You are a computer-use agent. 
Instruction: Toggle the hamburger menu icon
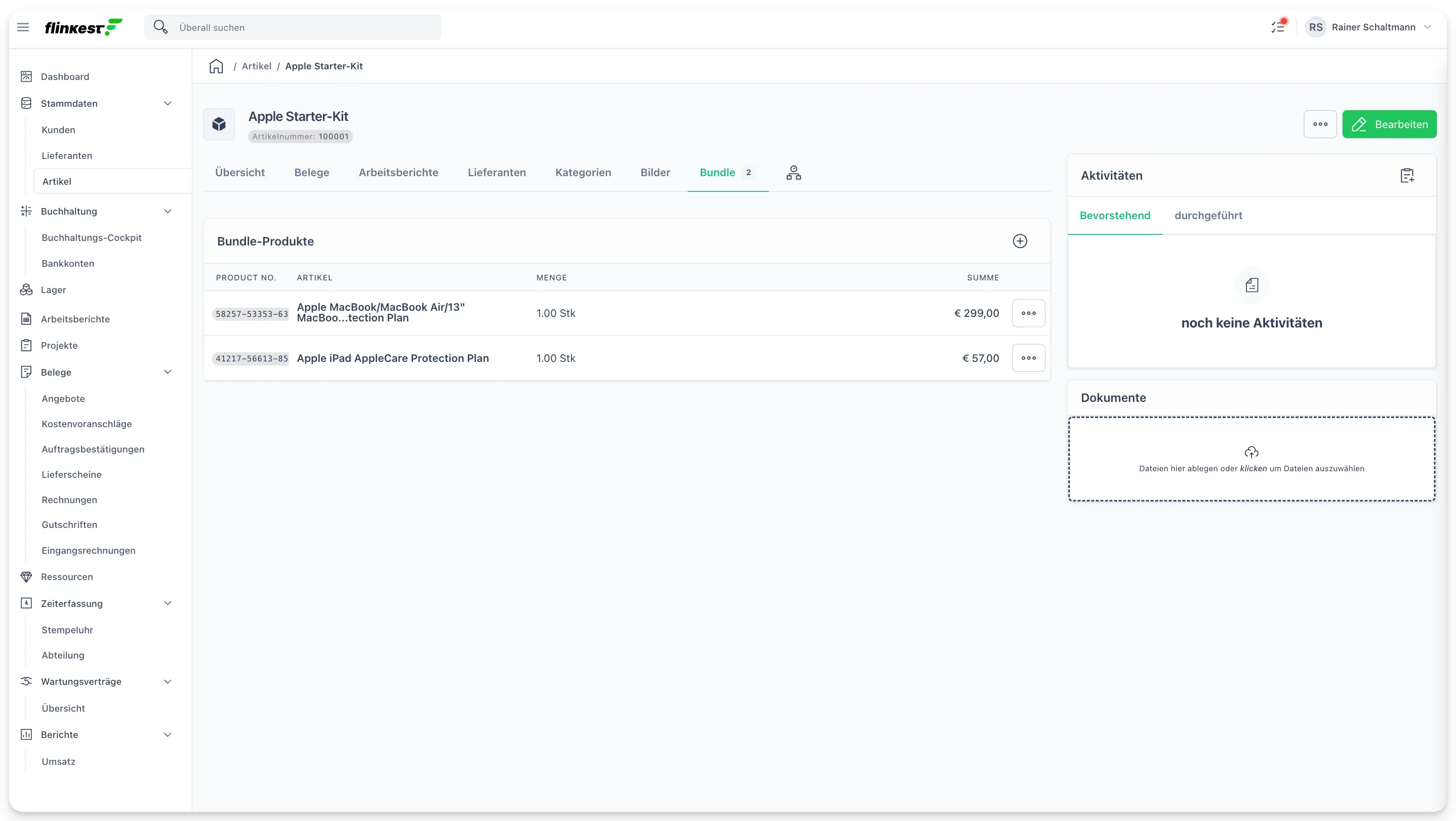coord(23,27)
